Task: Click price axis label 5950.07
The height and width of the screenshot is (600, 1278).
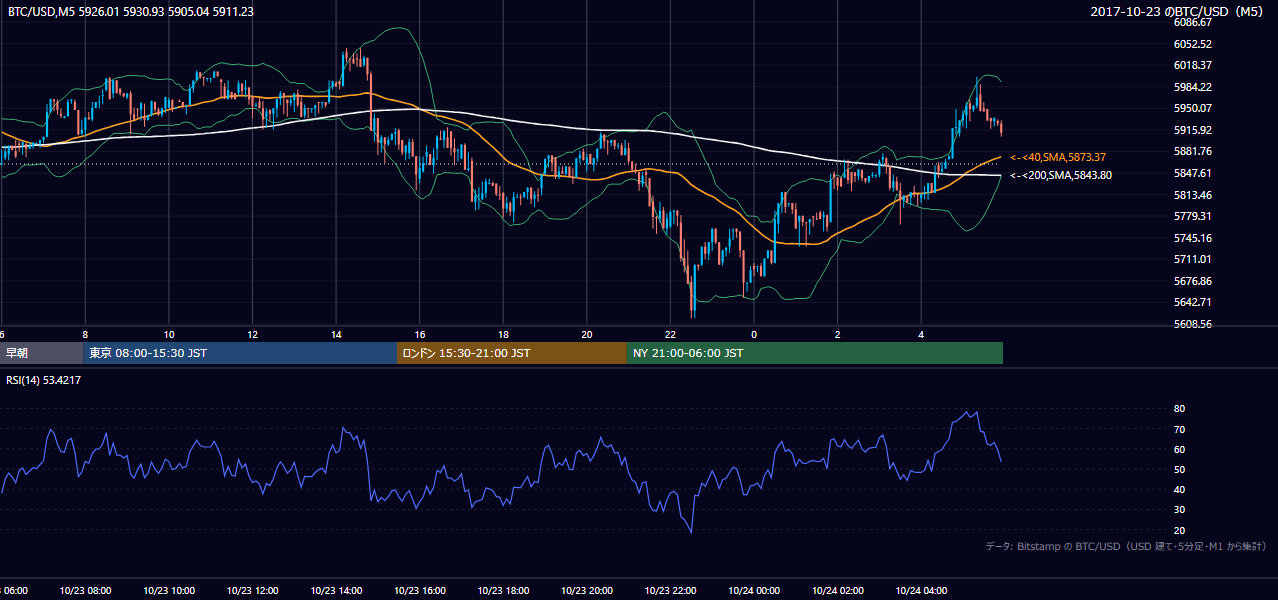Action: pyautogui.click(x=1193, y=108)
